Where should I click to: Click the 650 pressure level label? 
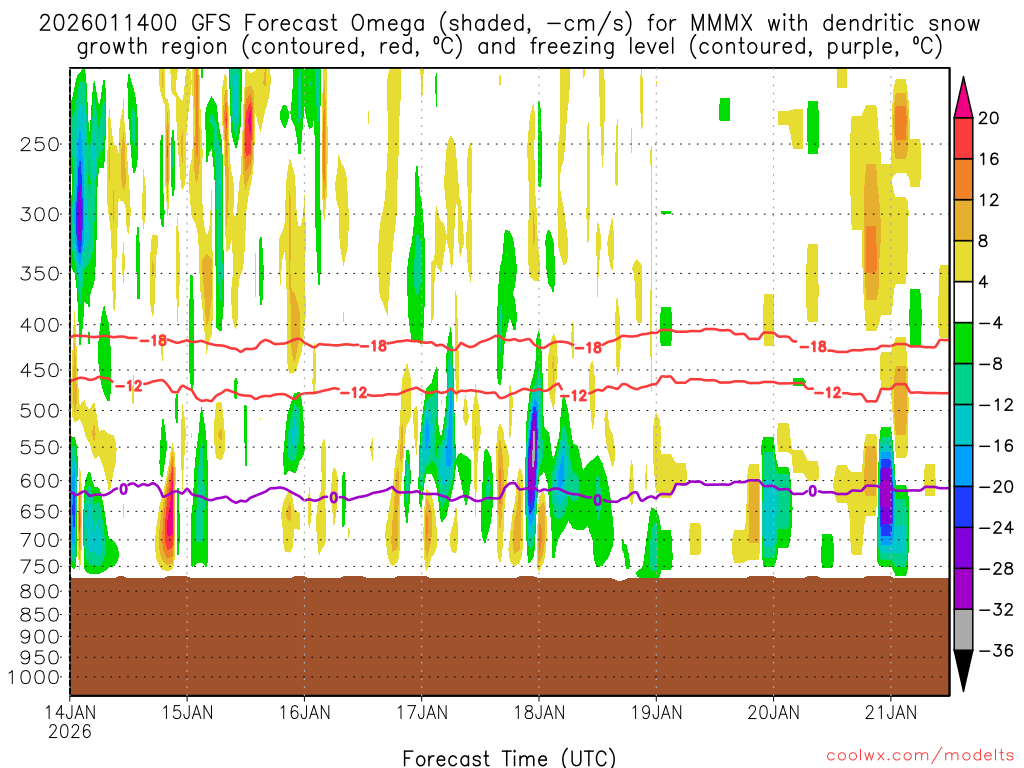coord(40,511)
